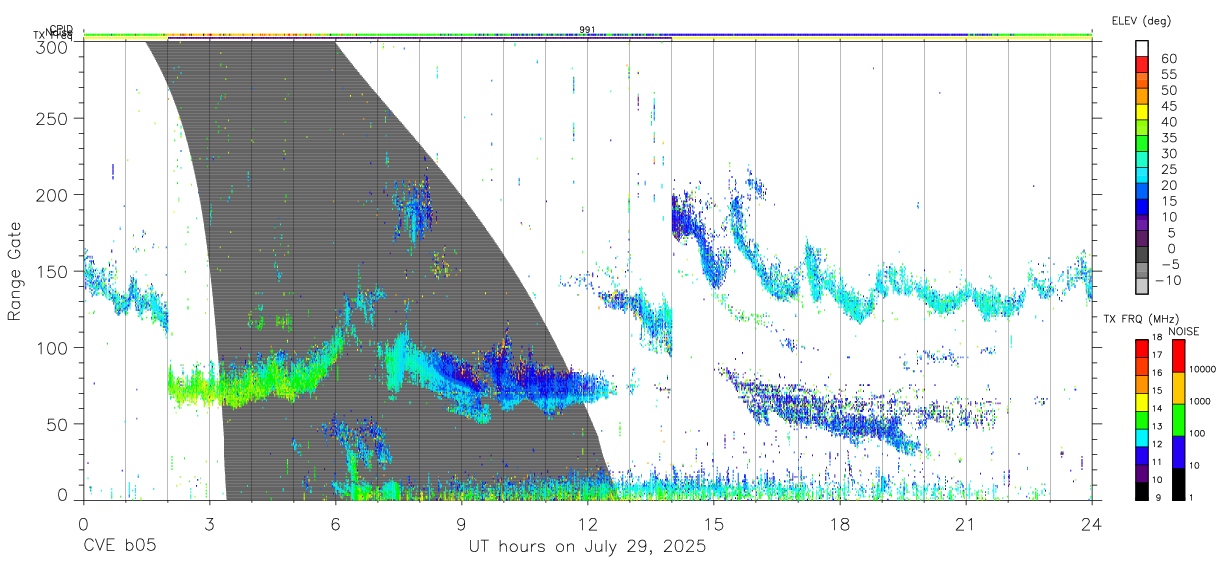Click the '50' label on ELEV colorbar
Image resolution: width=1228 pixels, height=567 pixels.
point(1168,91)
